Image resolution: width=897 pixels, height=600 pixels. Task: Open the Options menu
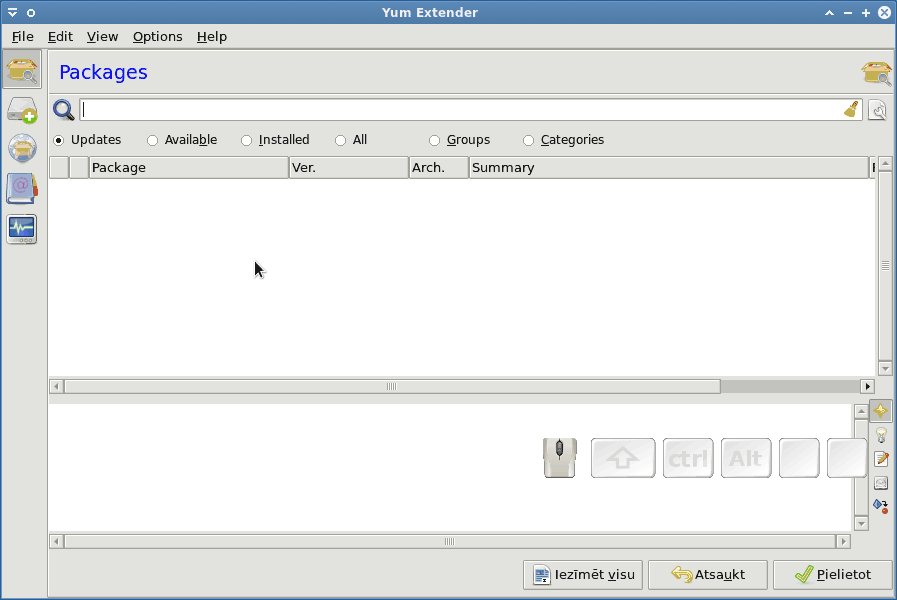pyautogui.click(x=158, y=37)
